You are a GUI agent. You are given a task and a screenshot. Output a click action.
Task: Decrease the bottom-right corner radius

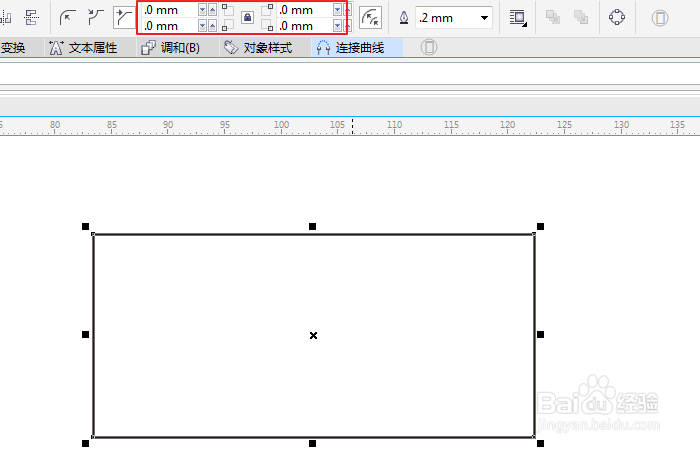[x=338, y=26]
